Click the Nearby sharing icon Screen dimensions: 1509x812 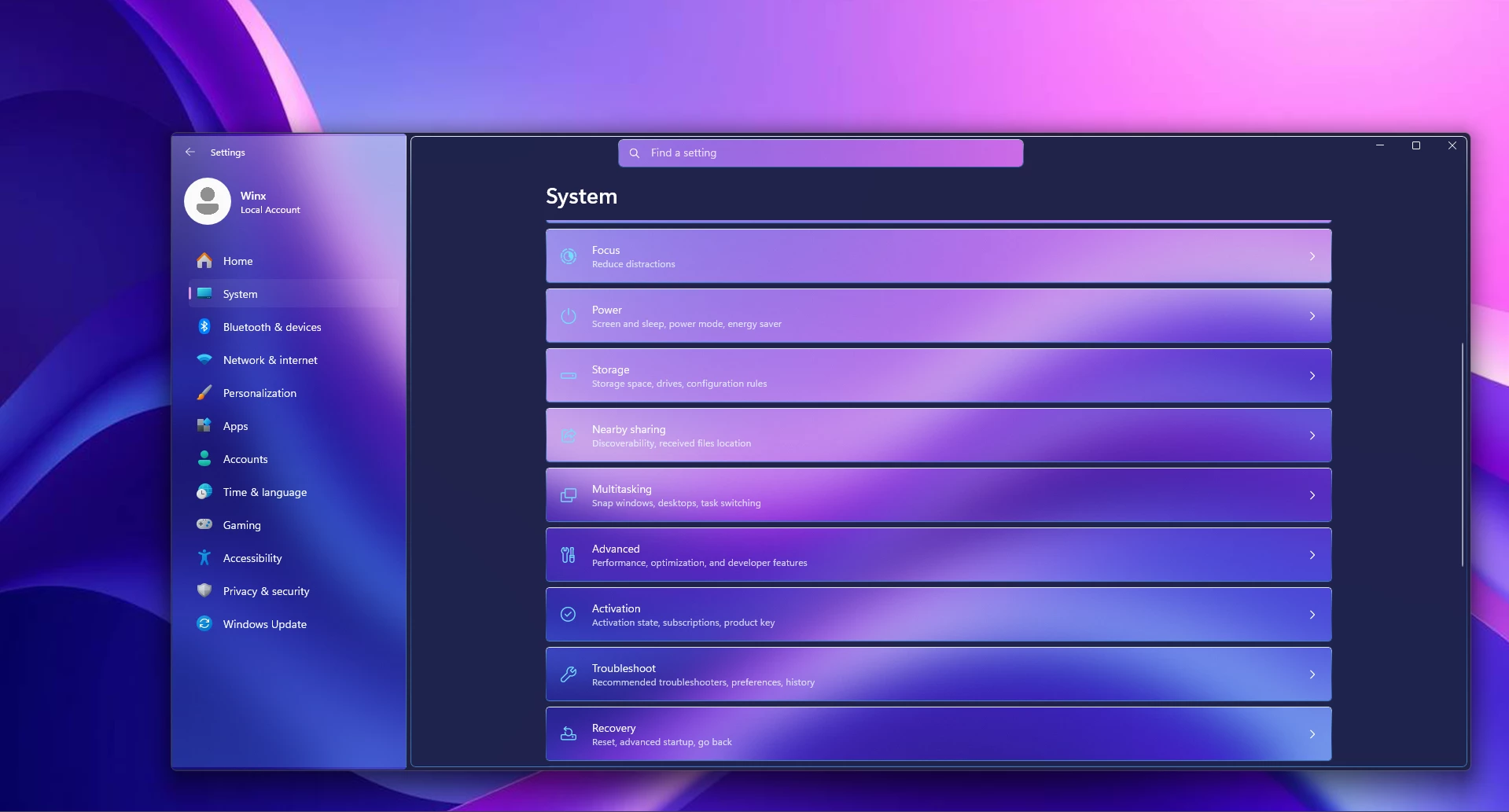(x=569, y=435)
